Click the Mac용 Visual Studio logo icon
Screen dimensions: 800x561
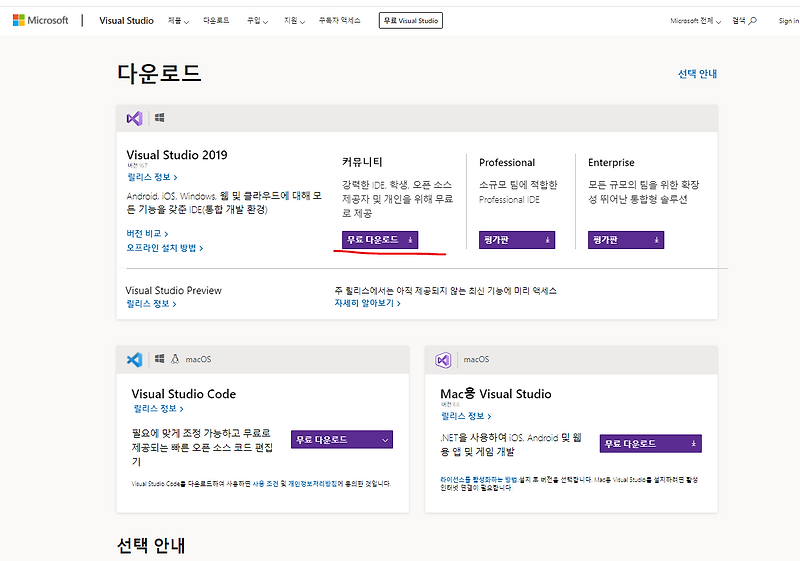pos(443,360)
